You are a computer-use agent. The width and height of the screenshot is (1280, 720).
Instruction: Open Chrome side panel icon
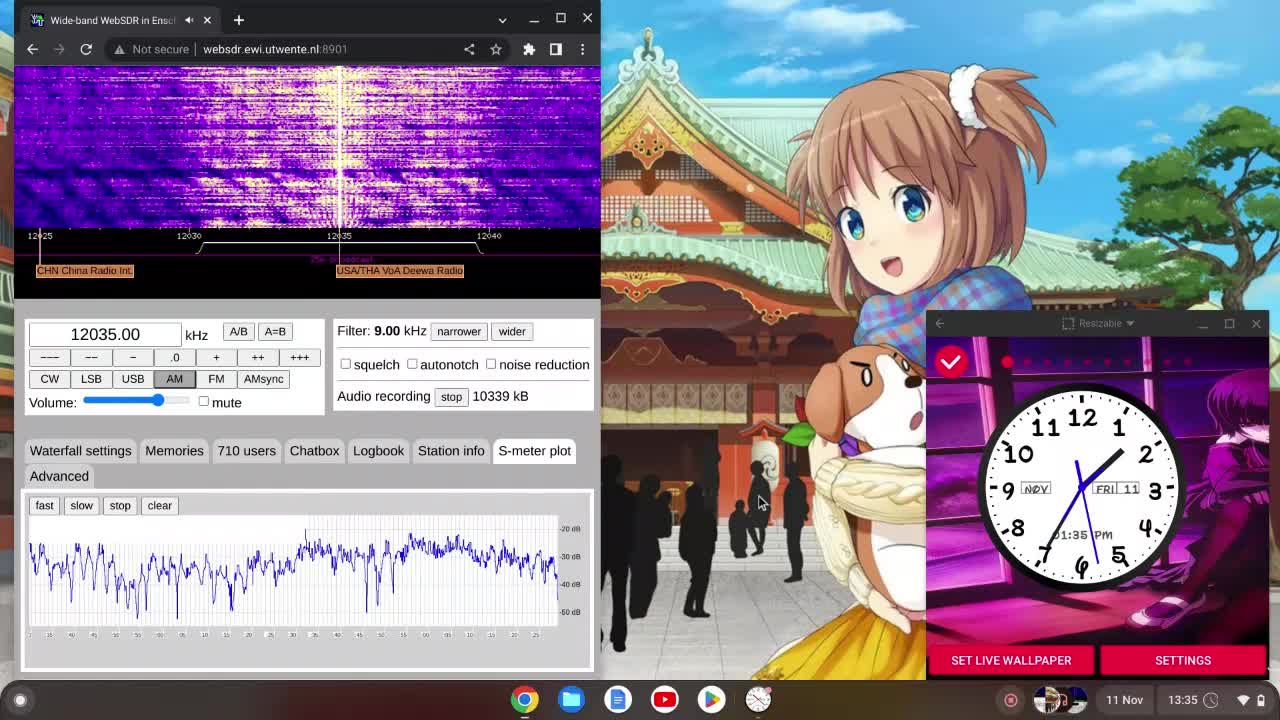point(556,49)
